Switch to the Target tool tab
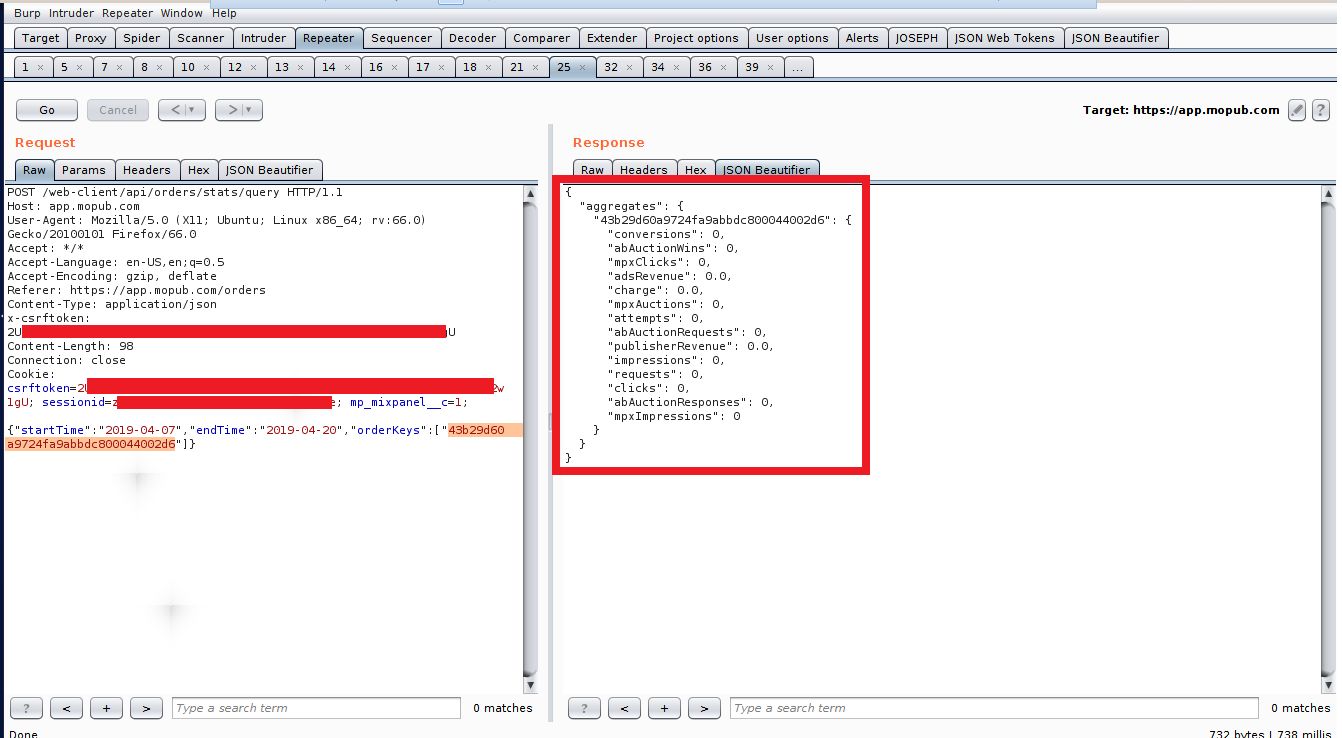The image size is (1342, 738). tap(41, 38)
